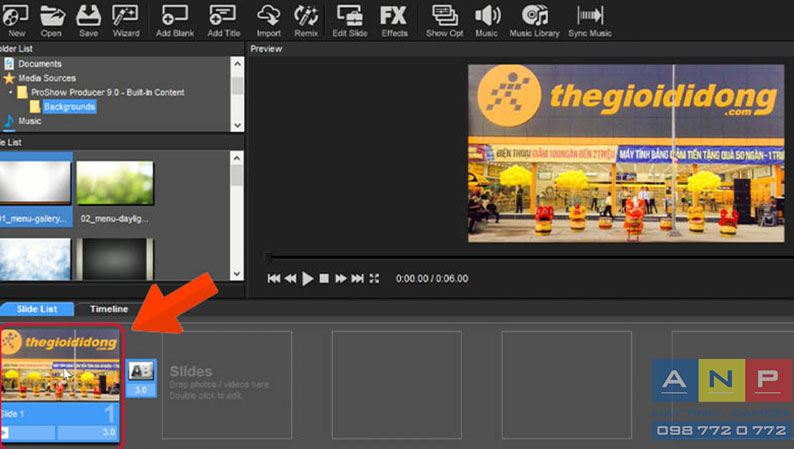This screenshot has width=794, height=449.
Task: Open the Music Library
Action: point(534,20)
